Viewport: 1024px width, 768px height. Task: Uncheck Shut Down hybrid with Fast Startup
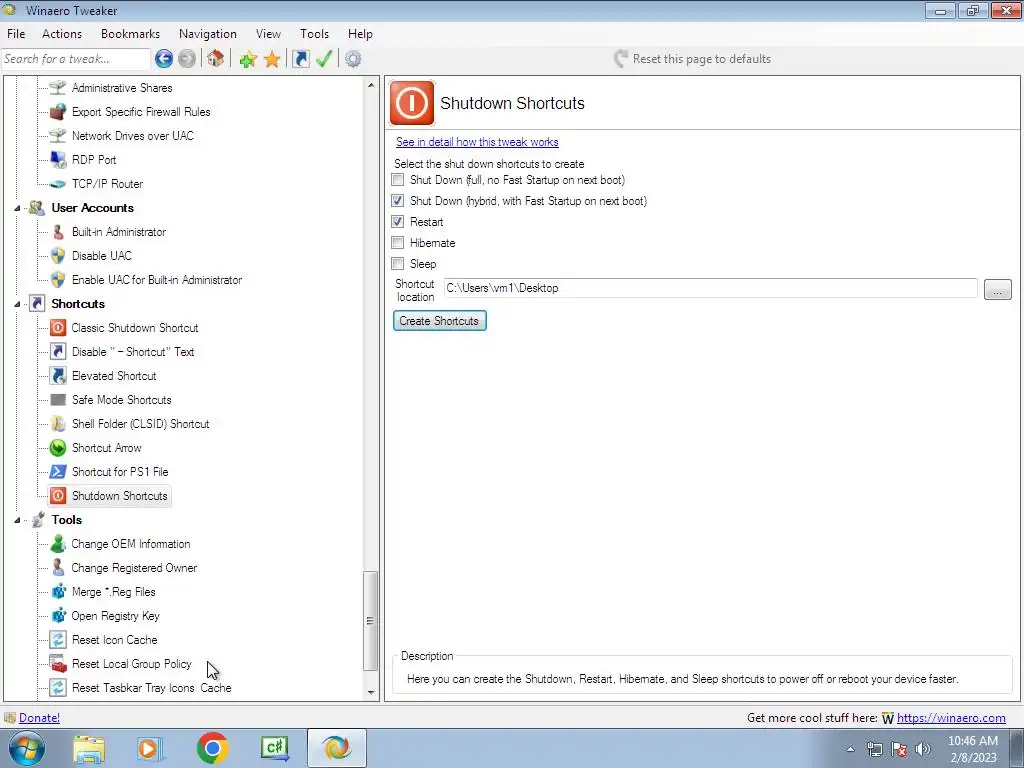[397, 200]
